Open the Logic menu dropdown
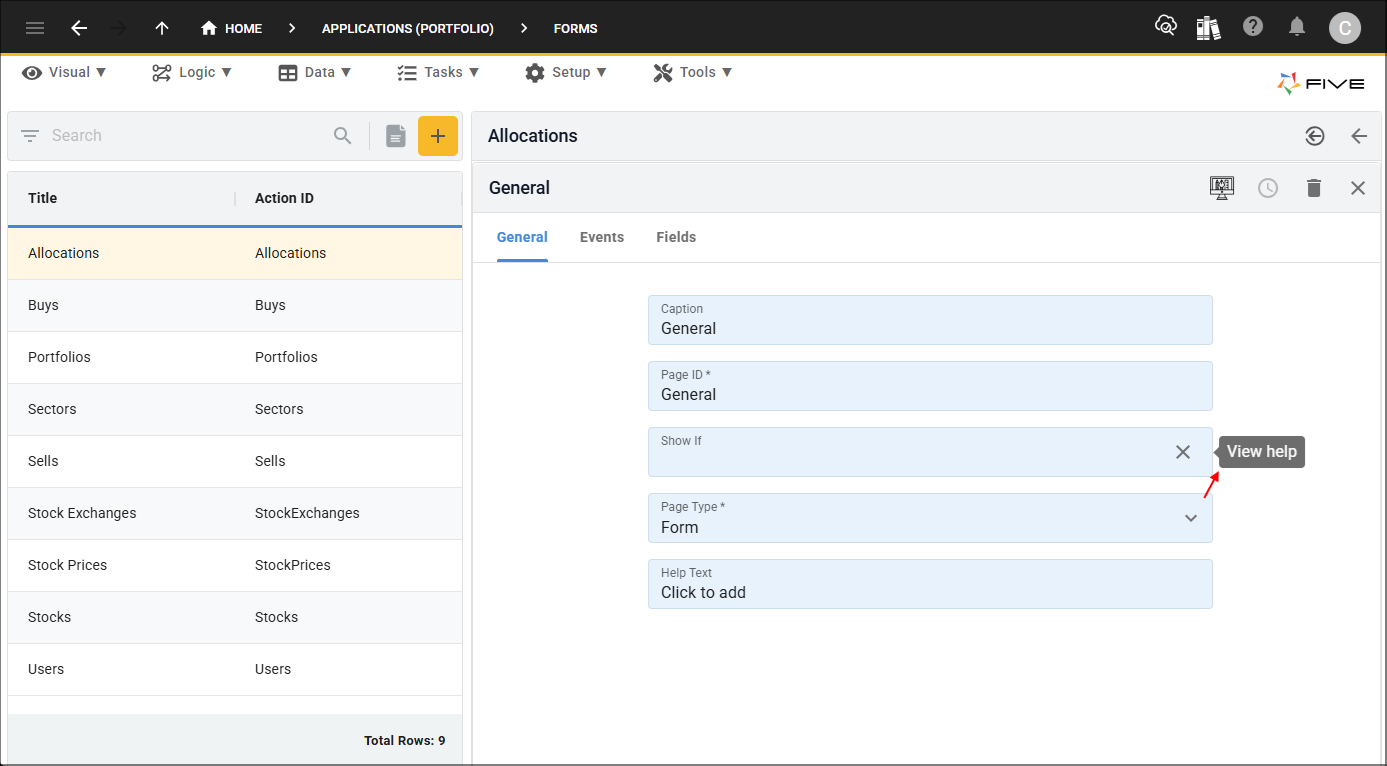 pos(192,72)
